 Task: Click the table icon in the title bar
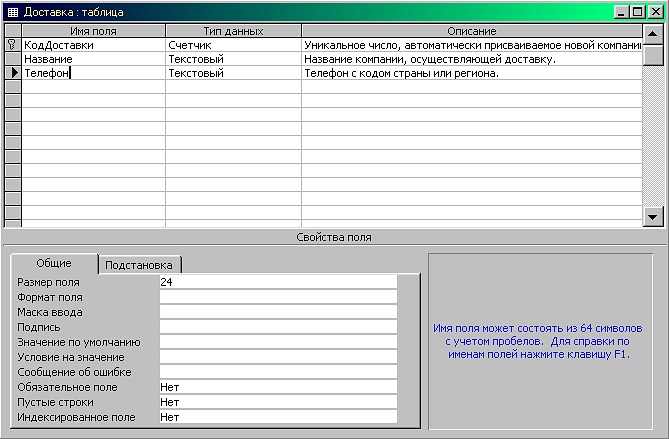pyautogui.click(x=13, y=12)
